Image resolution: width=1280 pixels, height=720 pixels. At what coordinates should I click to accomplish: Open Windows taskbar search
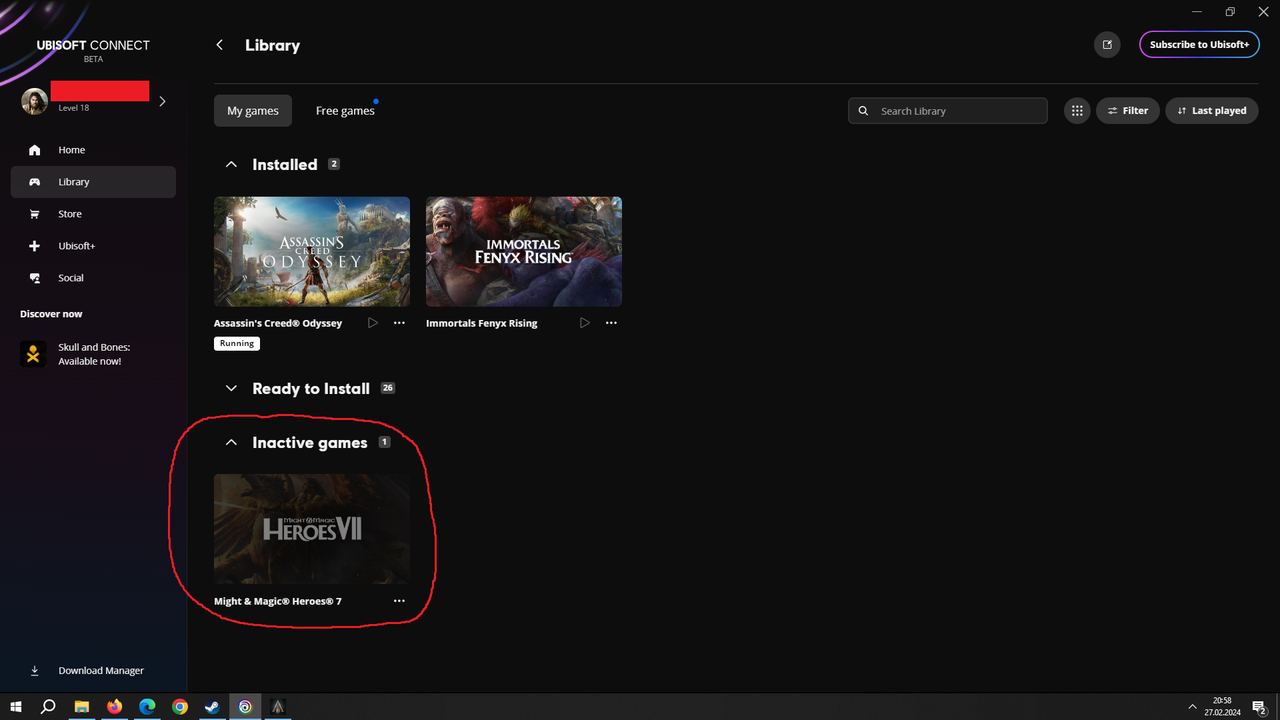click(48, 706)
